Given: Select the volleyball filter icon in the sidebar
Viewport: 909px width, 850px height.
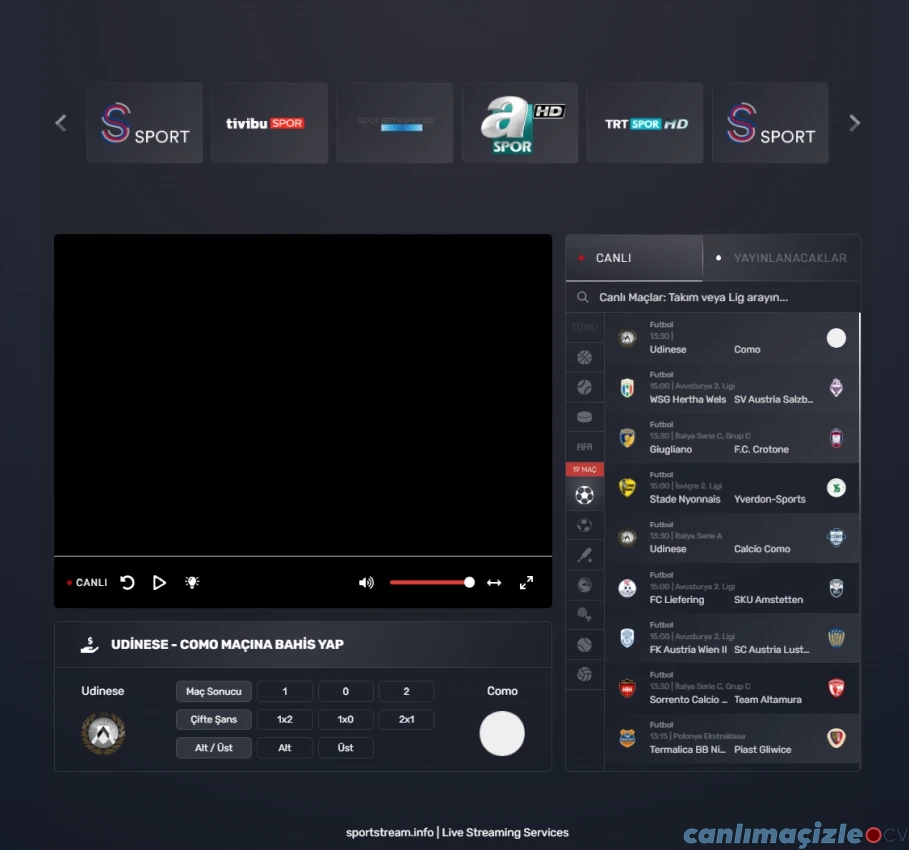Looking at the screenshot, I should click(584, 675).
